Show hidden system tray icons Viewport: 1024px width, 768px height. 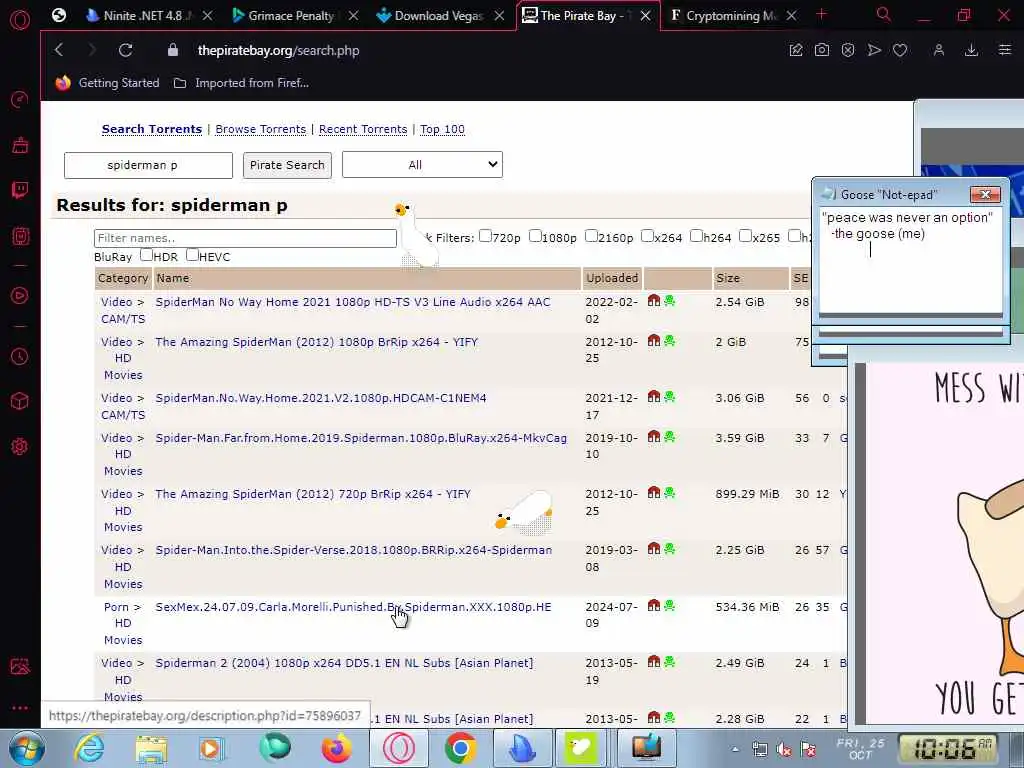point(735,750)
